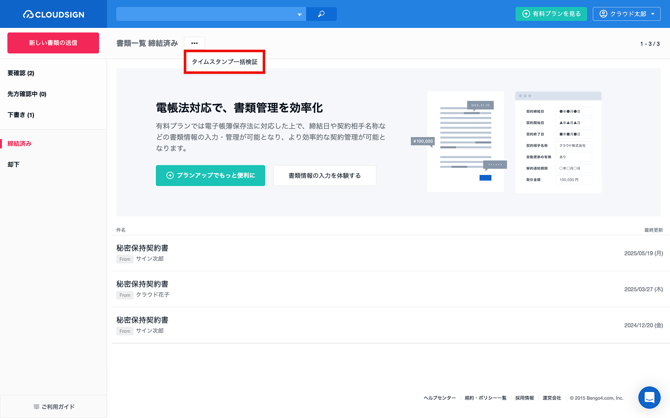
Task: Click 新しい書類の送信 button
Action: pyautogui.click(x=53, y=43)
